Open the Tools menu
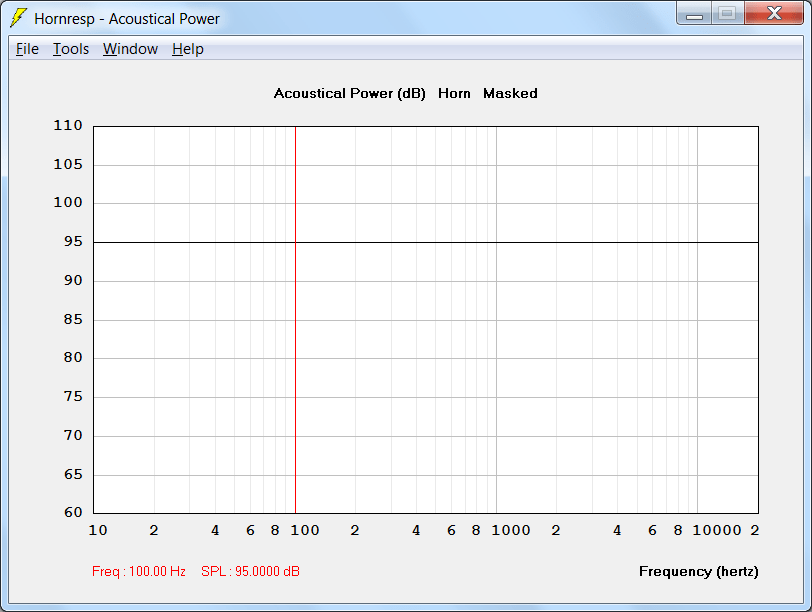This screenshot has width=812, height=612. click(x=71, y=49)
